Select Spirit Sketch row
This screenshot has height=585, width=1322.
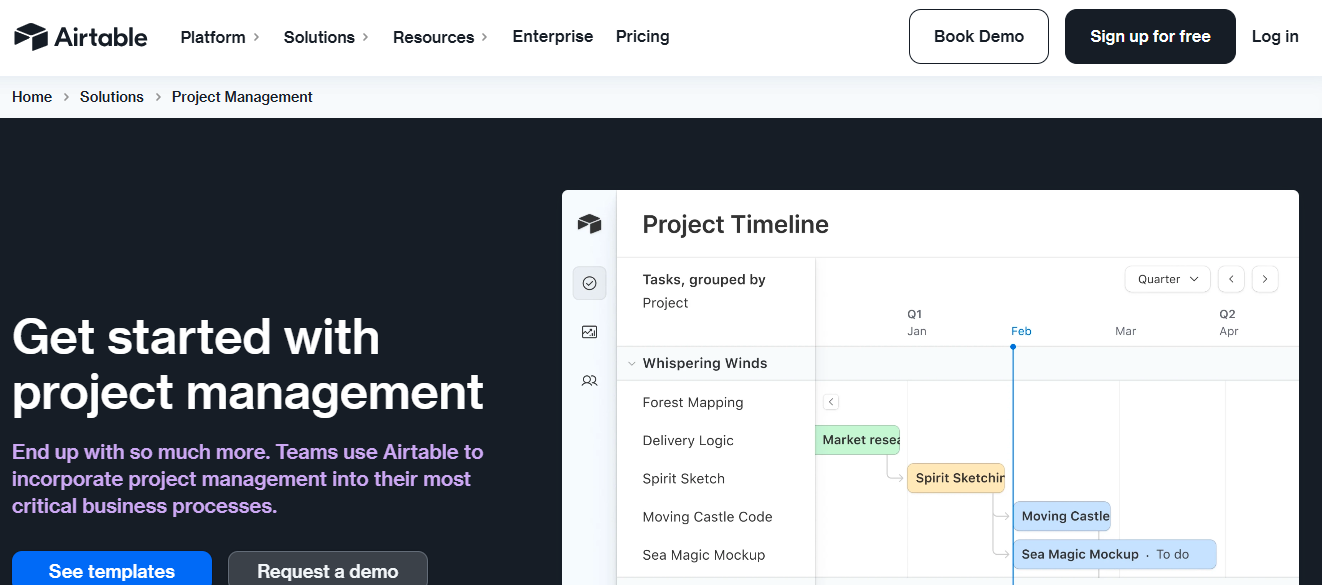(684, 479)
